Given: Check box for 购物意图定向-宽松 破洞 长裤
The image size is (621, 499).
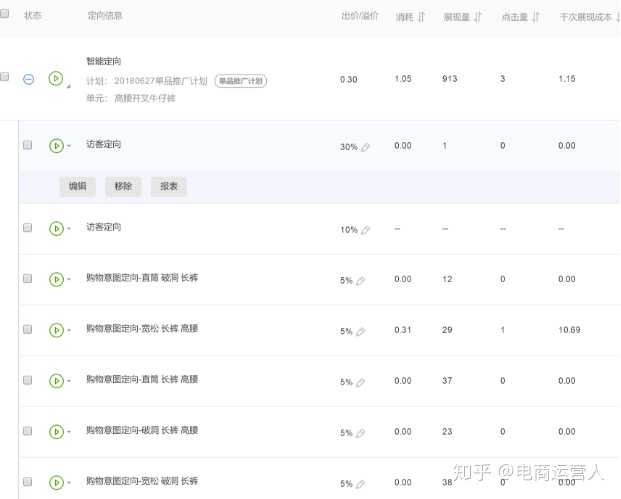Looking at the screenshot, I should pyautogui.click(x=27, y=482).
